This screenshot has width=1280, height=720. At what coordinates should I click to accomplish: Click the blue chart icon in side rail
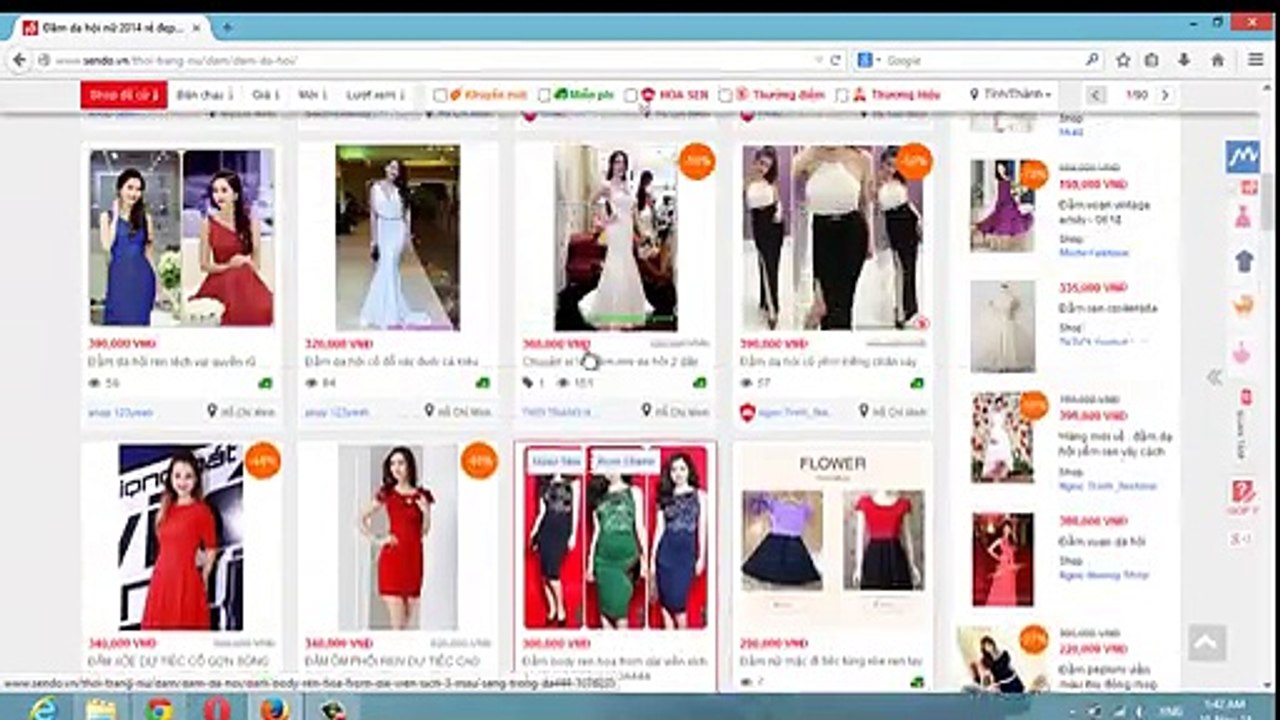click(x=1243, y=156)
